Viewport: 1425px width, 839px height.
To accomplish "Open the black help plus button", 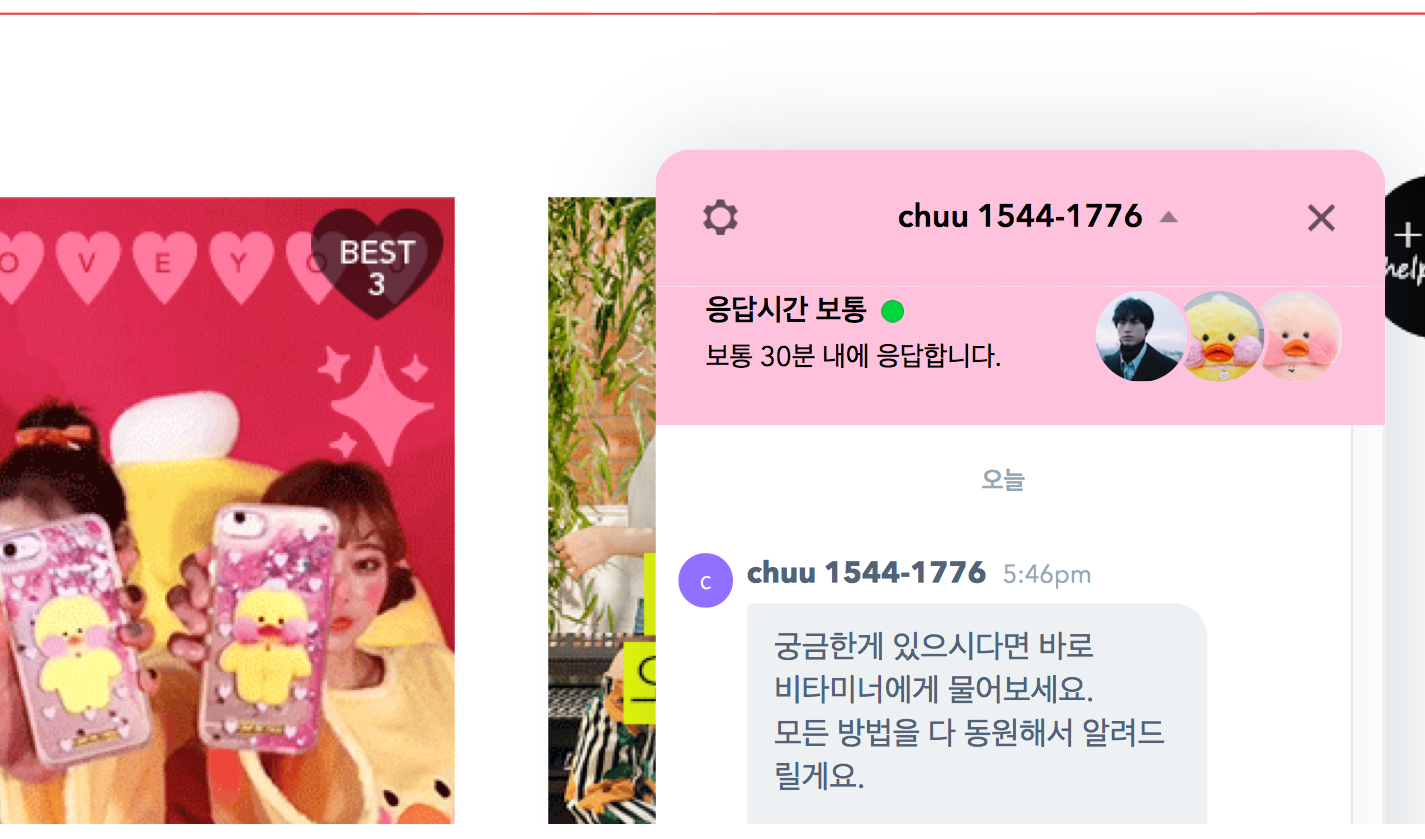I will click(x=1406, y=256).
